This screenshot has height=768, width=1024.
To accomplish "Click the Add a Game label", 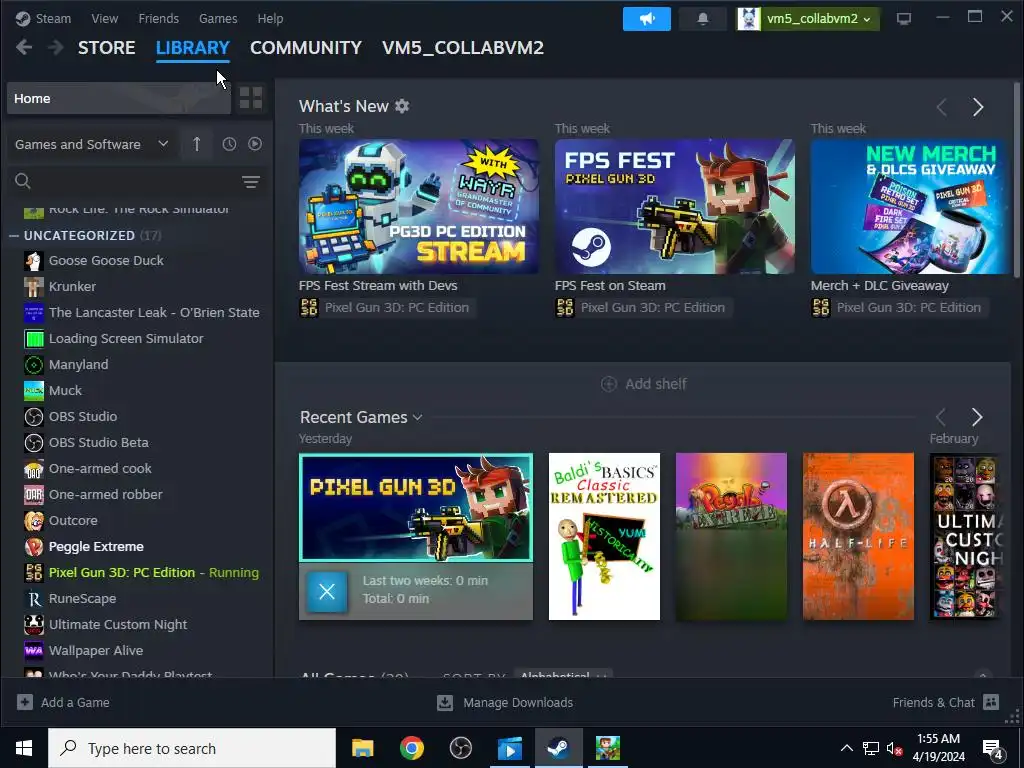I will point(75,703).
